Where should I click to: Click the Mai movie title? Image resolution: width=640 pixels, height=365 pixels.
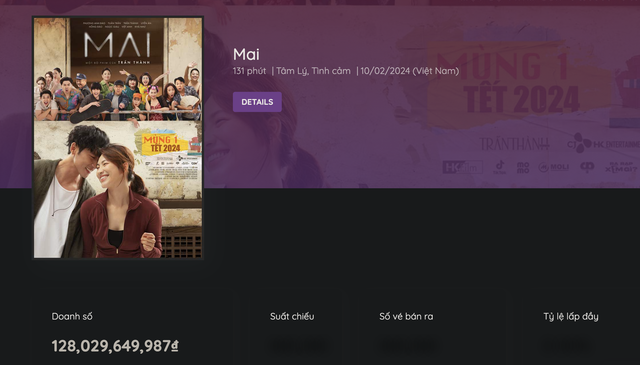246,54
